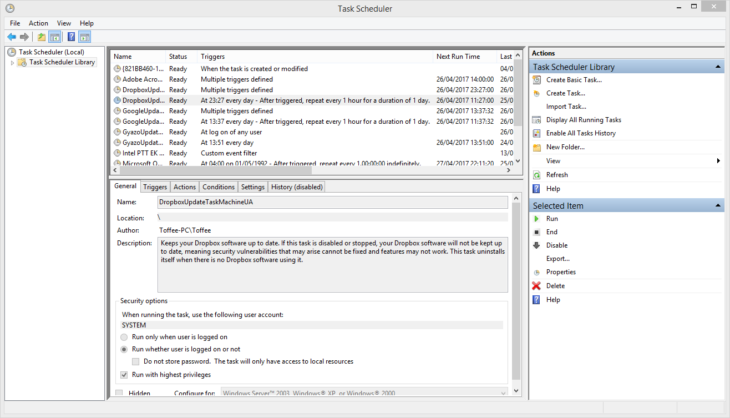The image size is (730, 418).
Task: Click the Task Scheduler (Local) clock icon
Action: pos(12,52)
